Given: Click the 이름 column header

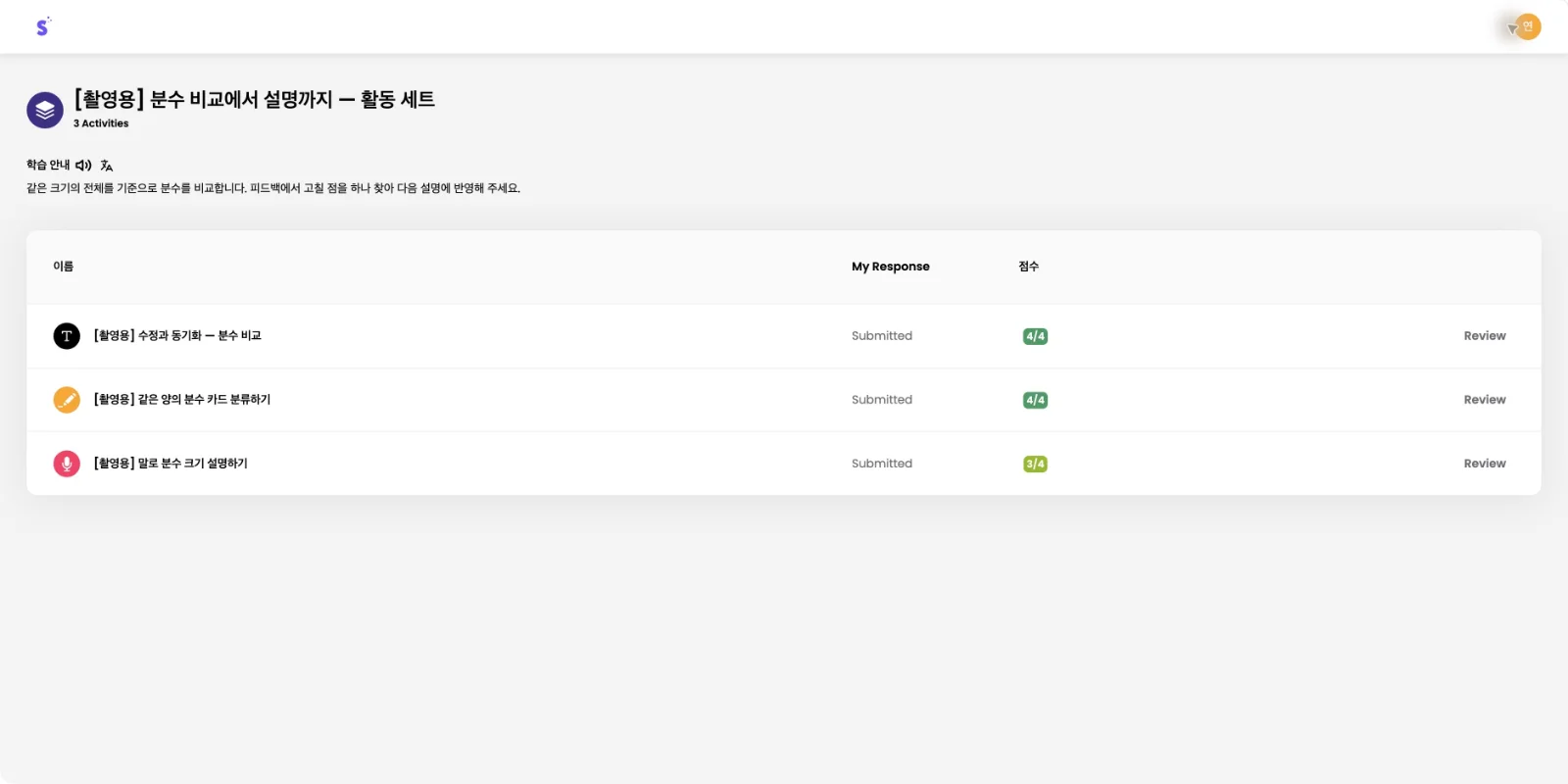Looking at the screenshot, I should (64, 267).
